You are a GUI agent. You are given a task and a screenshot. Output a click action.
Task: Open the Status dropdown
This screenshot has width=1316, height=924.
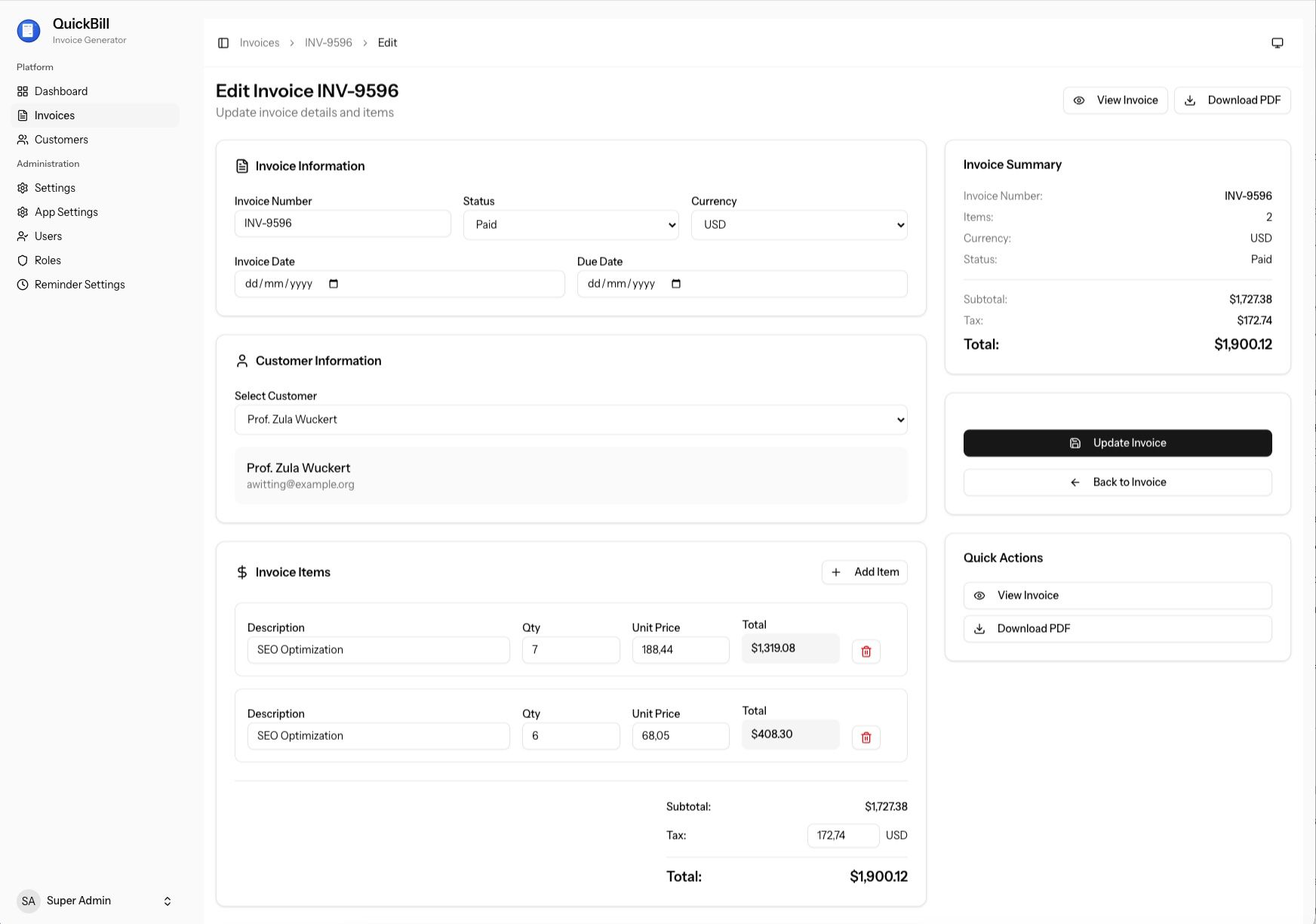click(x=570, y=225)
